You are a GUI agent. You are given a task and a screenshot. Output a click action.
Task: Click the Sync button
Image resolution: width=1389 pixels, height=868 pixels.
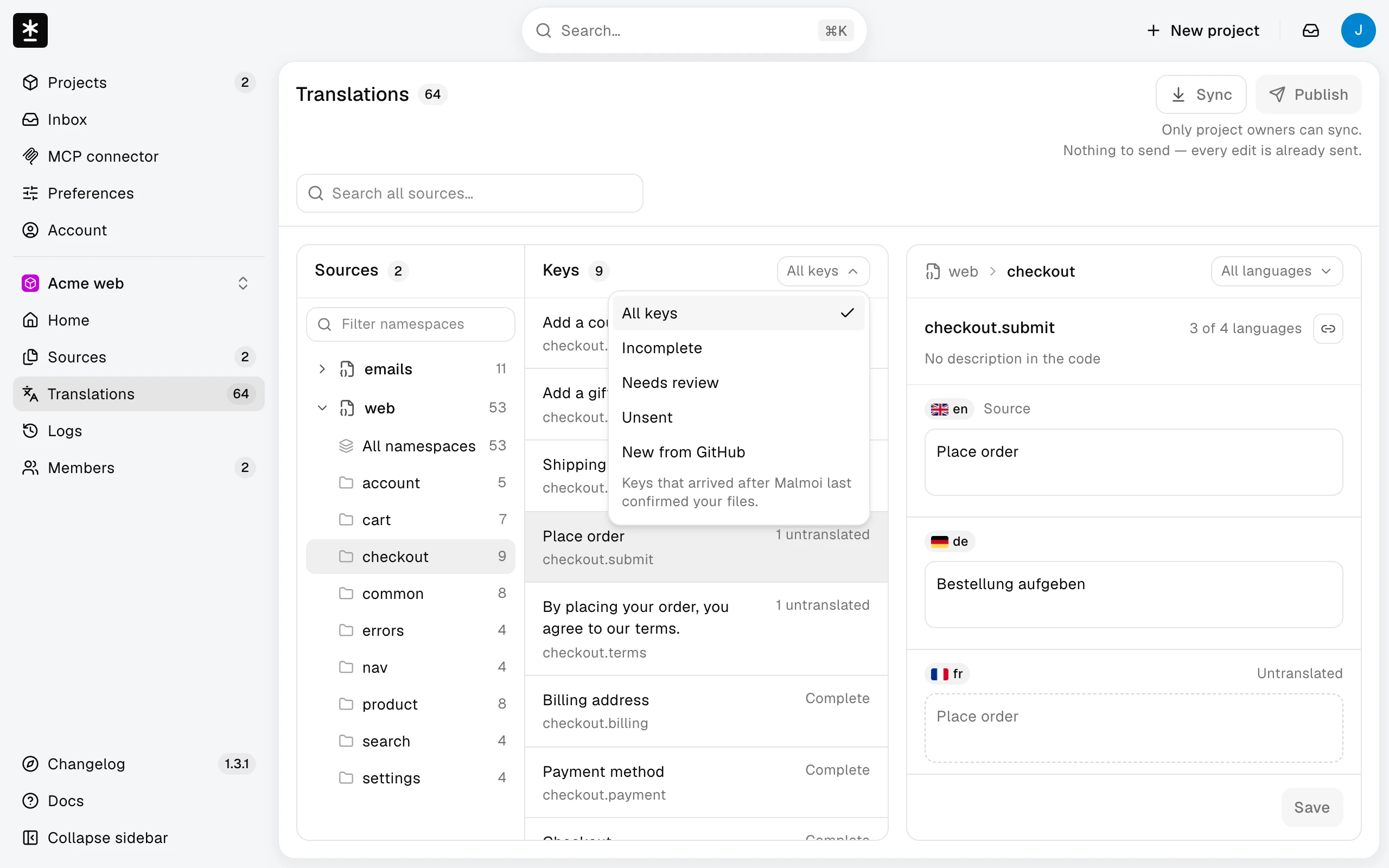point(1200,94)
